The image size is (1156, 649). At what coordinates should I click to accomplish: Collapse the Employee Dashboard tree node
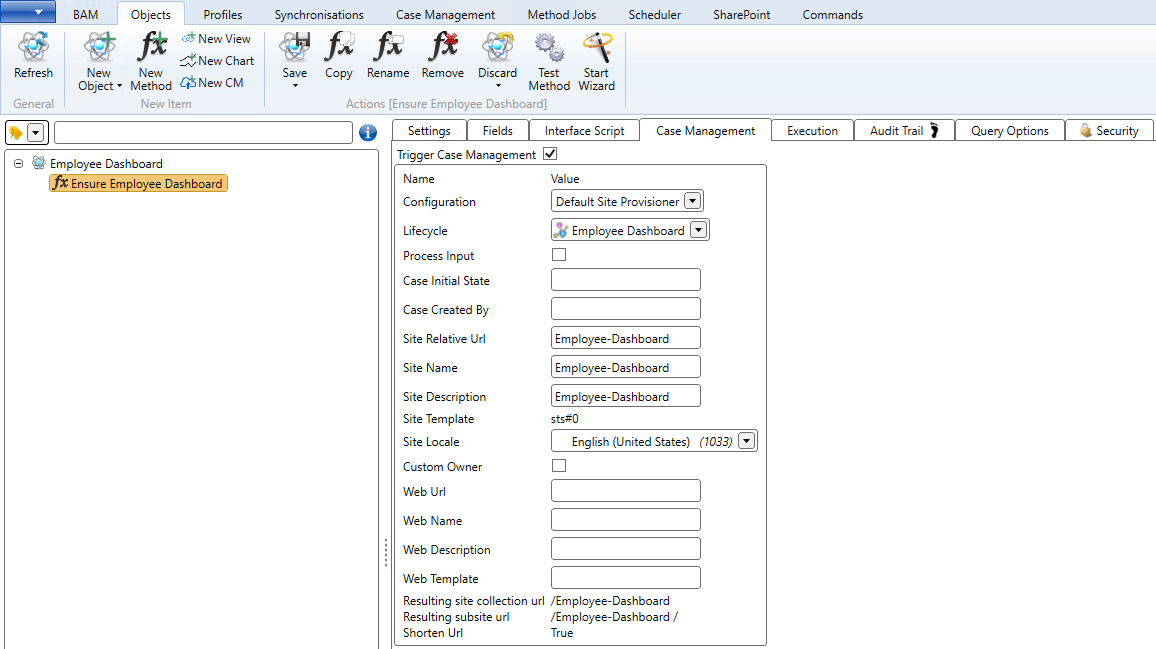17,163
